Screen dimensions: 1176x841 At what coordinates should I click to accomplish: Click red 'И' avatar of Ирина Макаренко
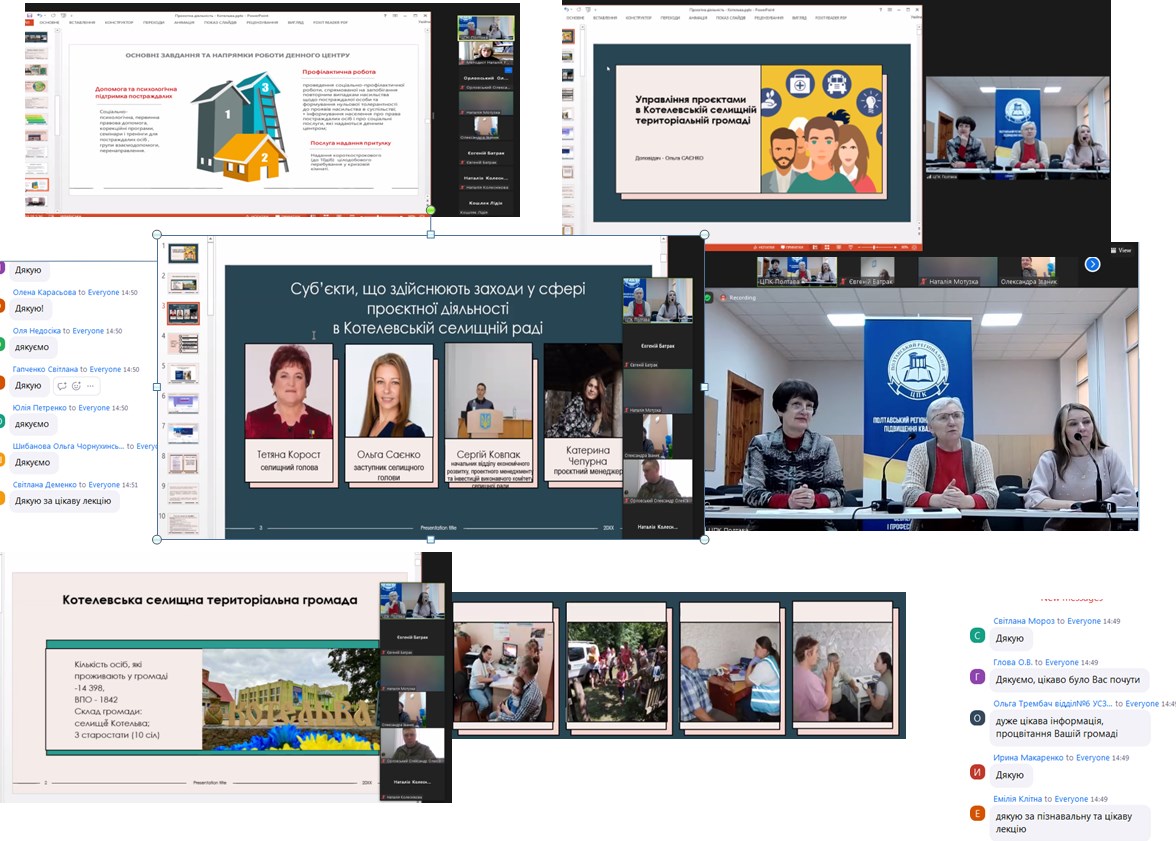coord(977,772)
